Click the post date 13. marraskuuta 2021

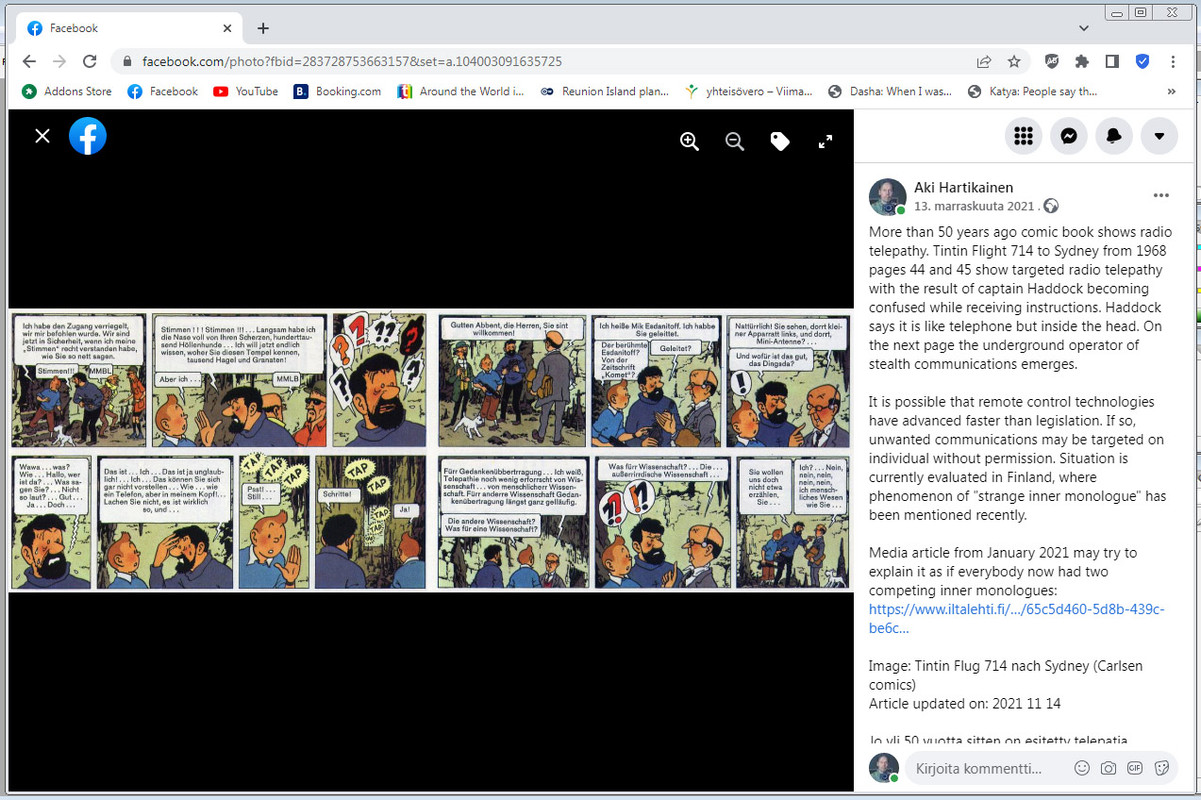click(974, 206)
